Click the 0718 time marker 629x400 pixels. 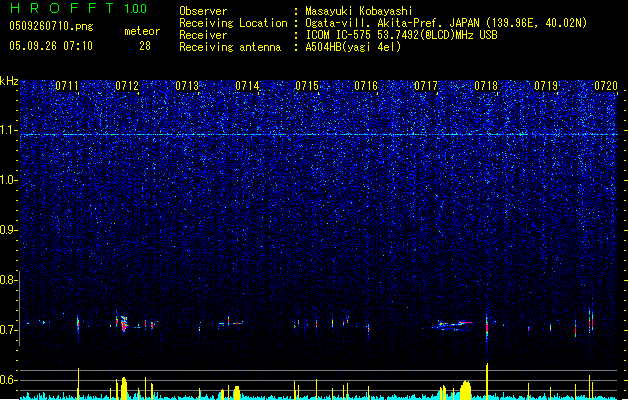point(486,86)
